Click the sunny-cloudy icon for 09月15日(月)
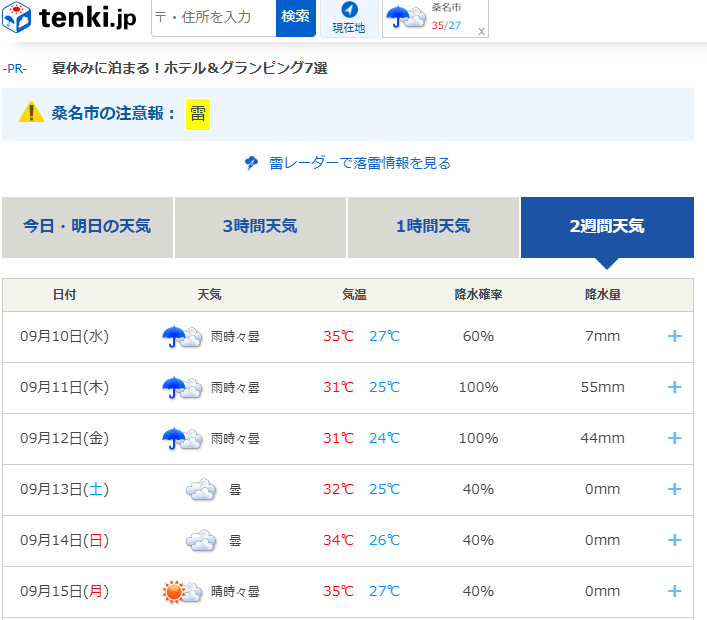 coord(182,592)
